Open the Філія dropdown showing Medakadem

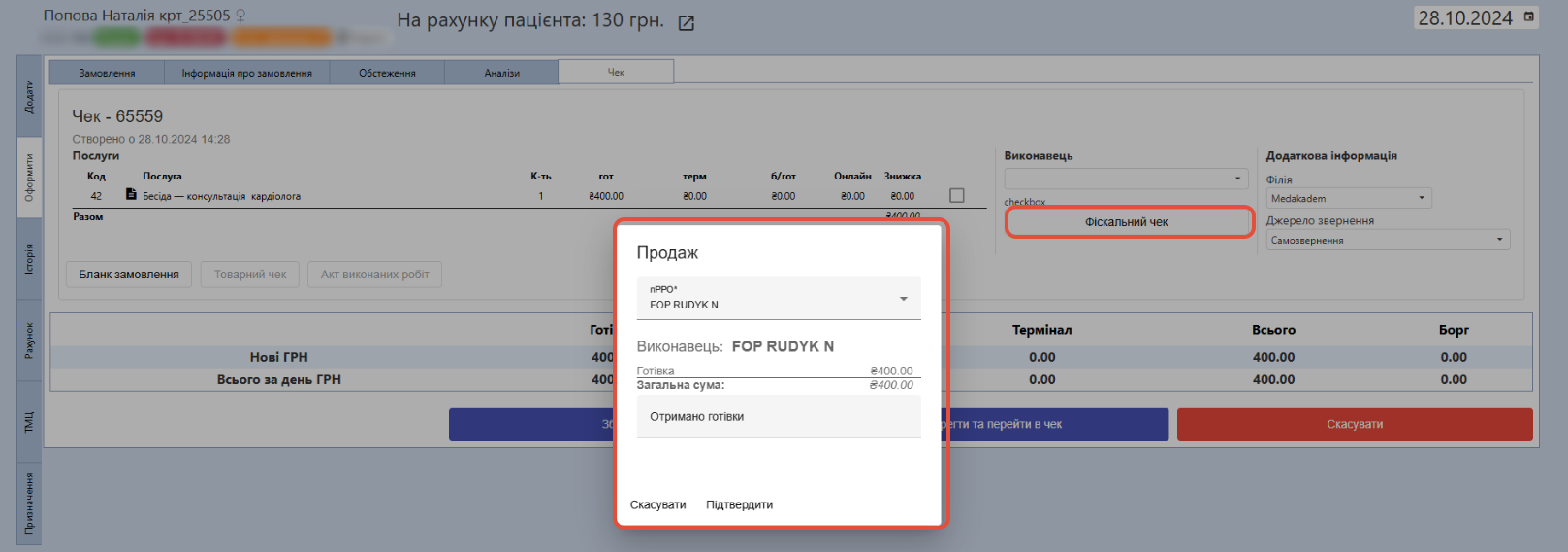point(1348,198)
